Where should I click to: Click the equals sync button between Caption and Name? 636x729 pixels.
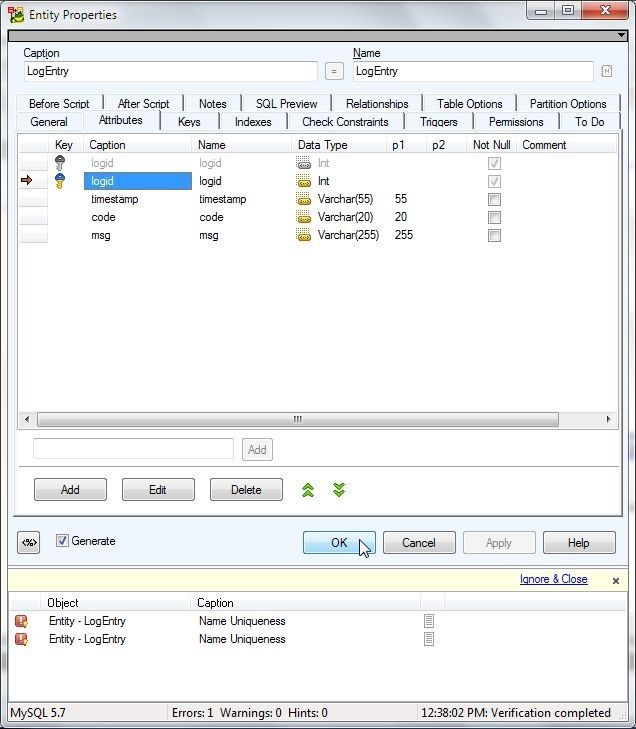pyautogui.click(x=334, y=71)
